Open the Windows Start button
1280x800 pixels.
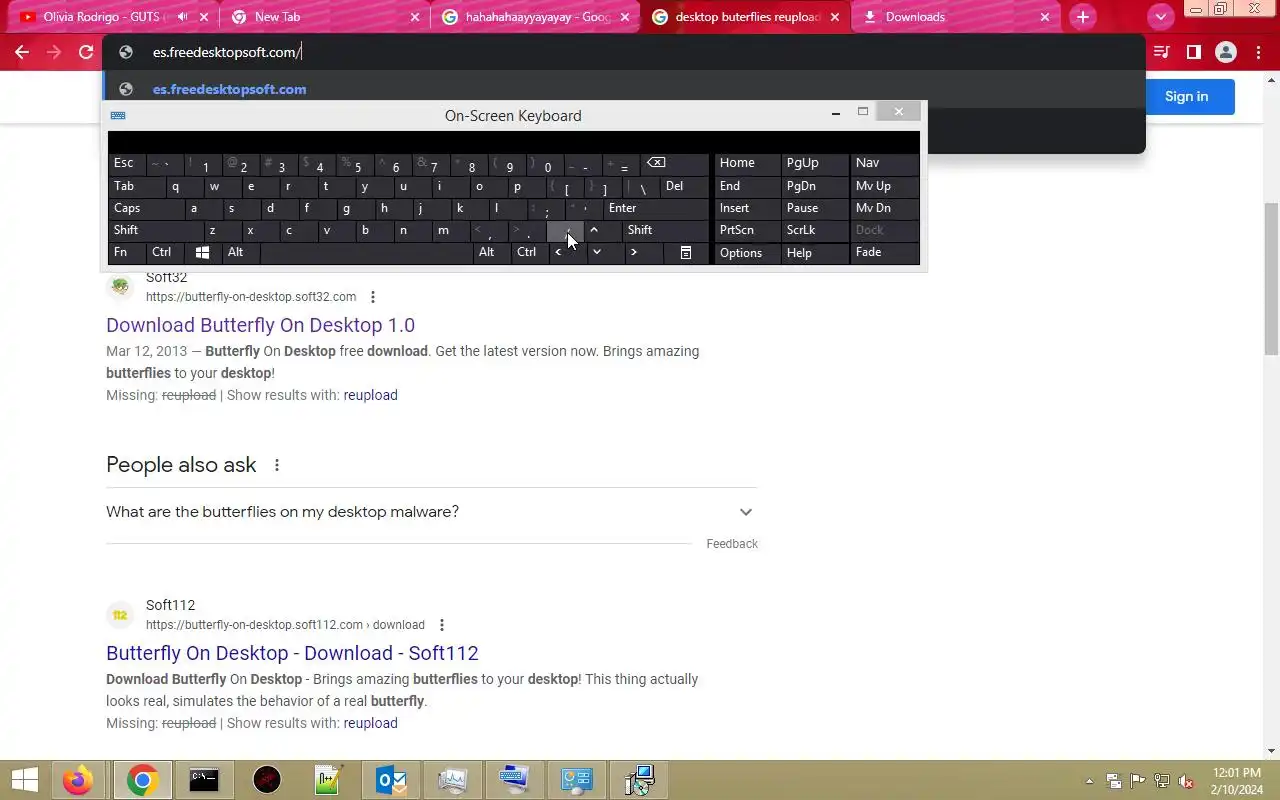24,780
